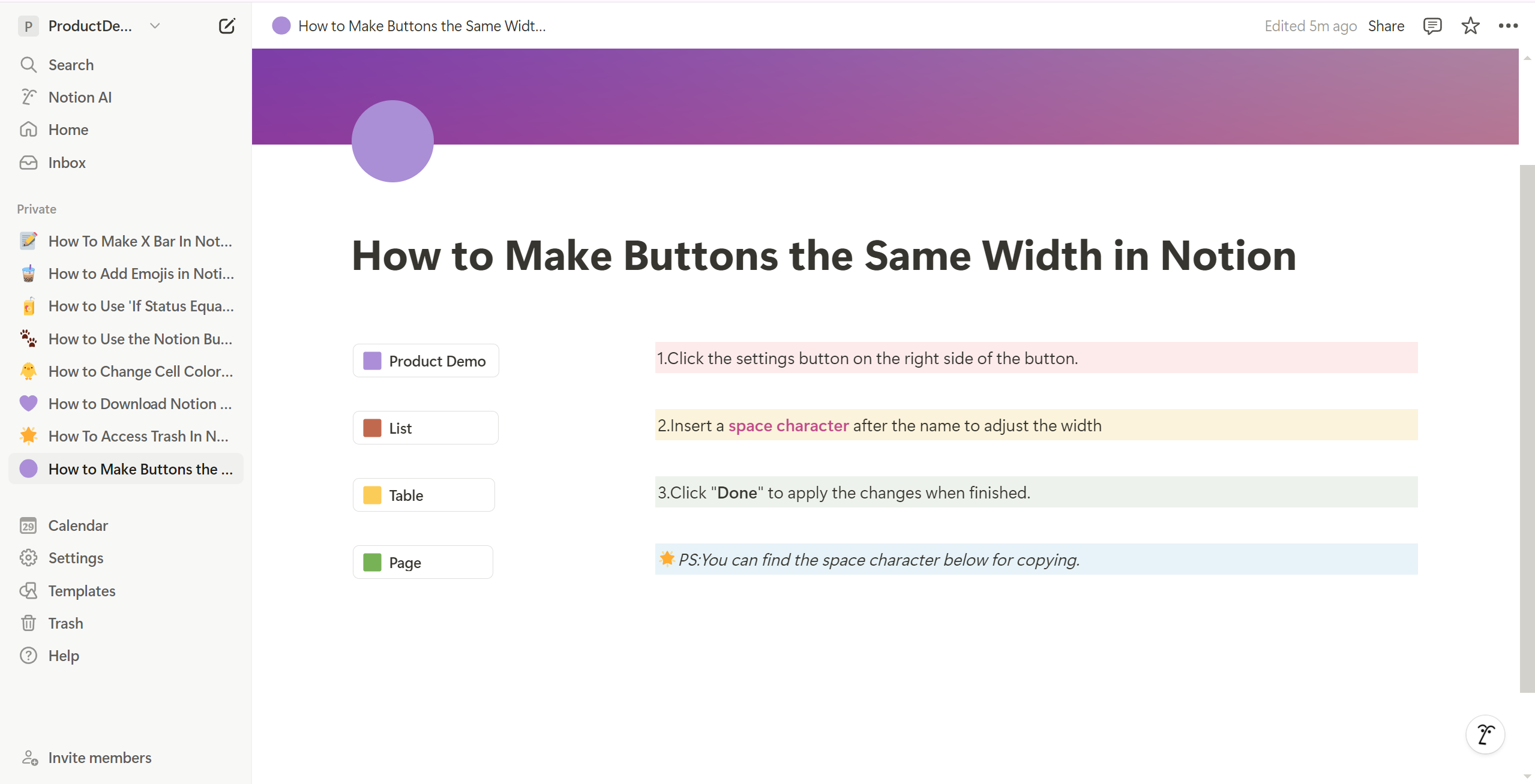Star this page as favorite

(x=1470, y=26)
